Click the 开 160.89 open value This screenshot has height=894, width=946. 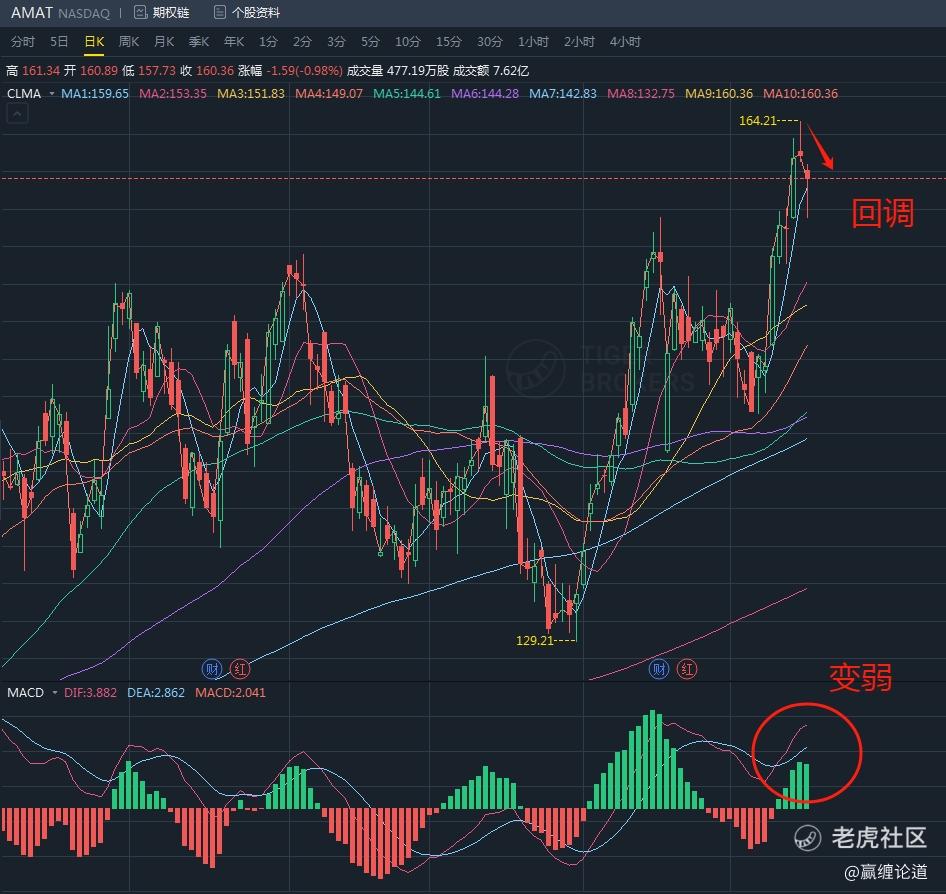click(91, 71)
